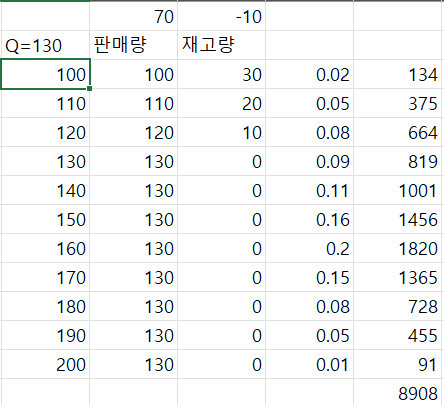This screenshot has width=444, height=405.
Task: Select the 150 cell in the Q=130 column
Action: point(45,219)
